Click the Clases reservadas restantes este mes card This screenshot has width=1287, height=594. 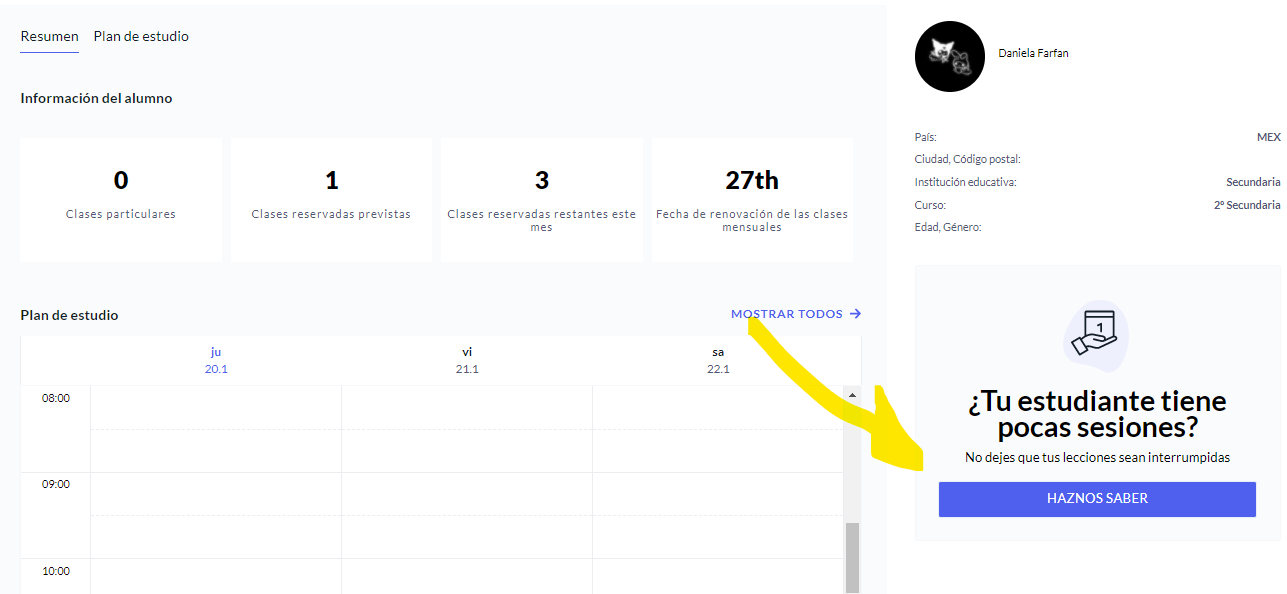tap(541, 200)
